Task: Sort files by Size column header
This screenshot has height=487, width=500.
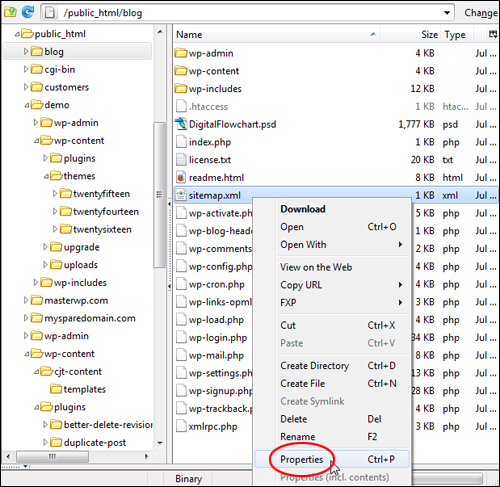Action: (x=411, y=34)
